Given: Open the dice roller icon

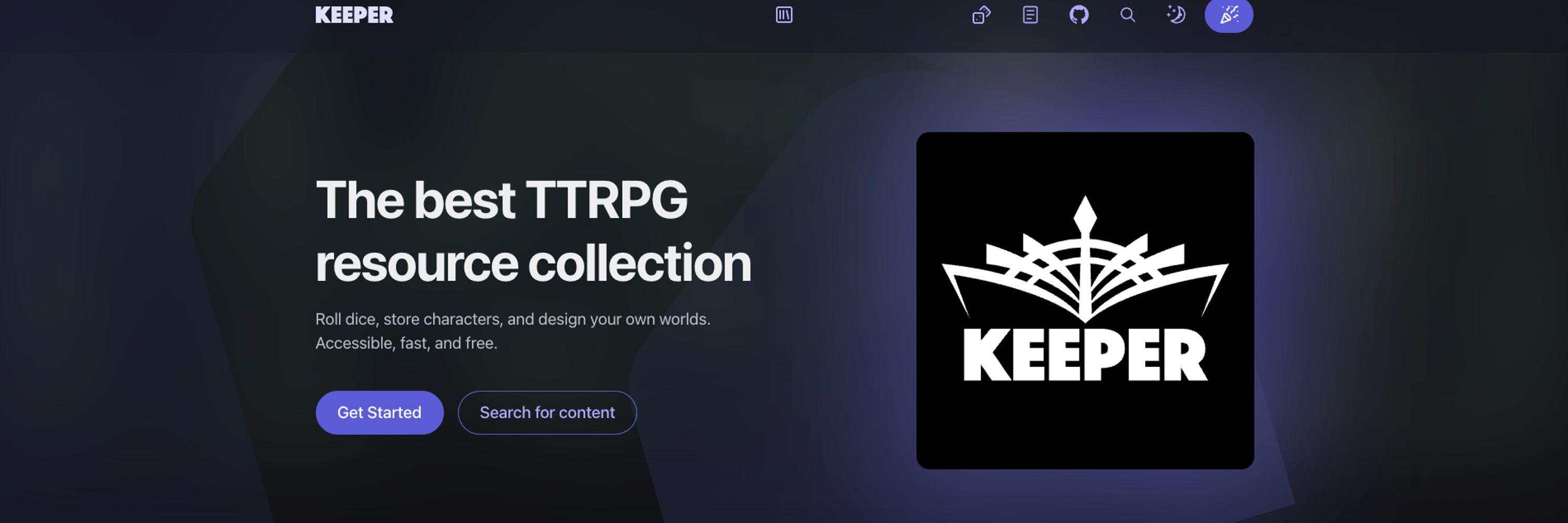Looking at the screenshot, I should pos(981,15).
